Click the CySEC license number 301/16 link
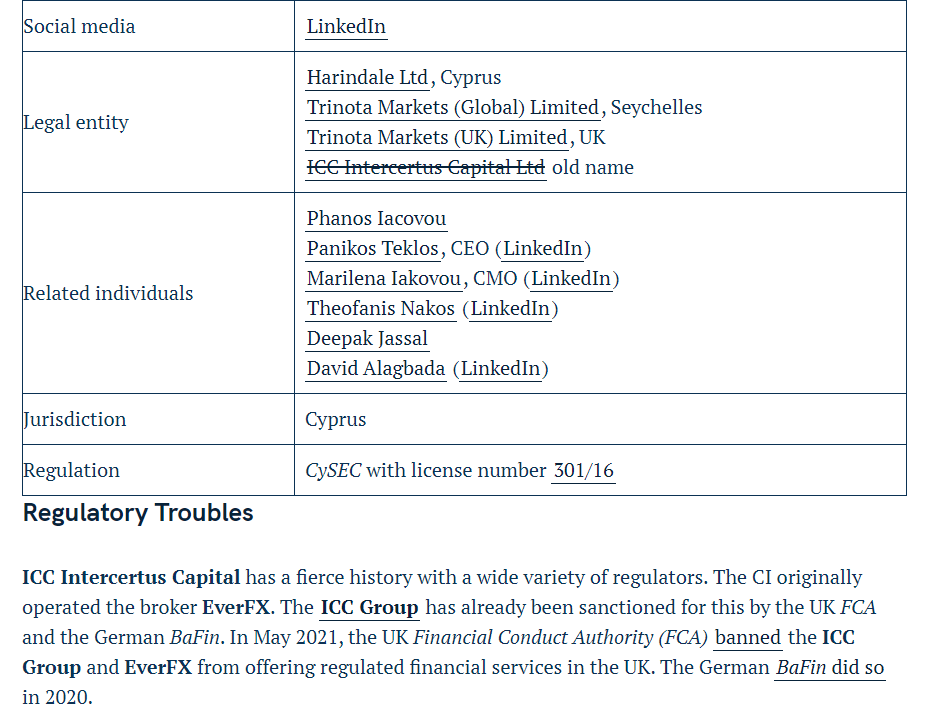Viewport: 940px width, 711px height. (583, 471)
